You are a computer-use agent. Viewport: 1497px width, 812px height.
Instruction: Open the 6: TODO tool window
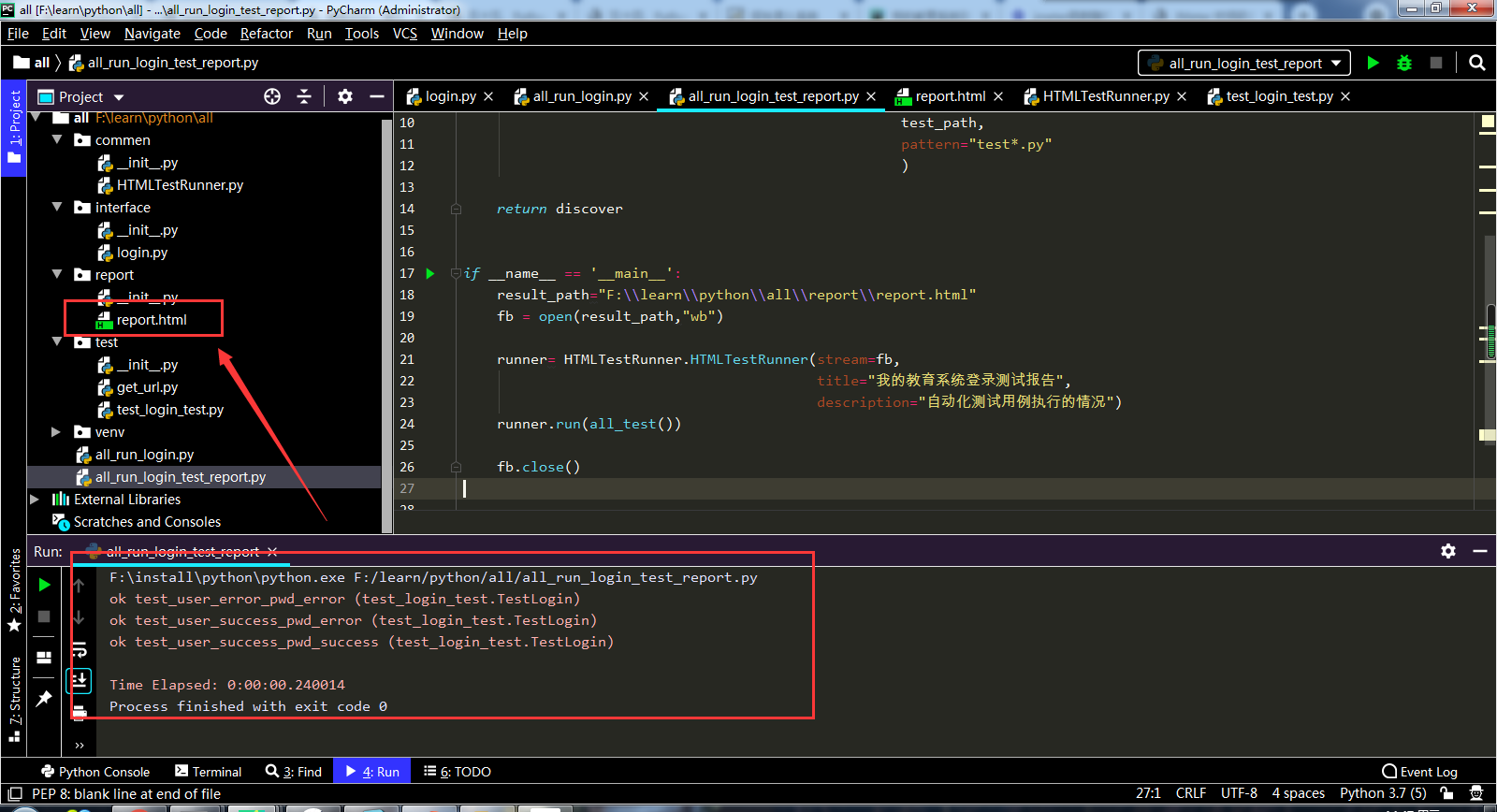point(458,772)
